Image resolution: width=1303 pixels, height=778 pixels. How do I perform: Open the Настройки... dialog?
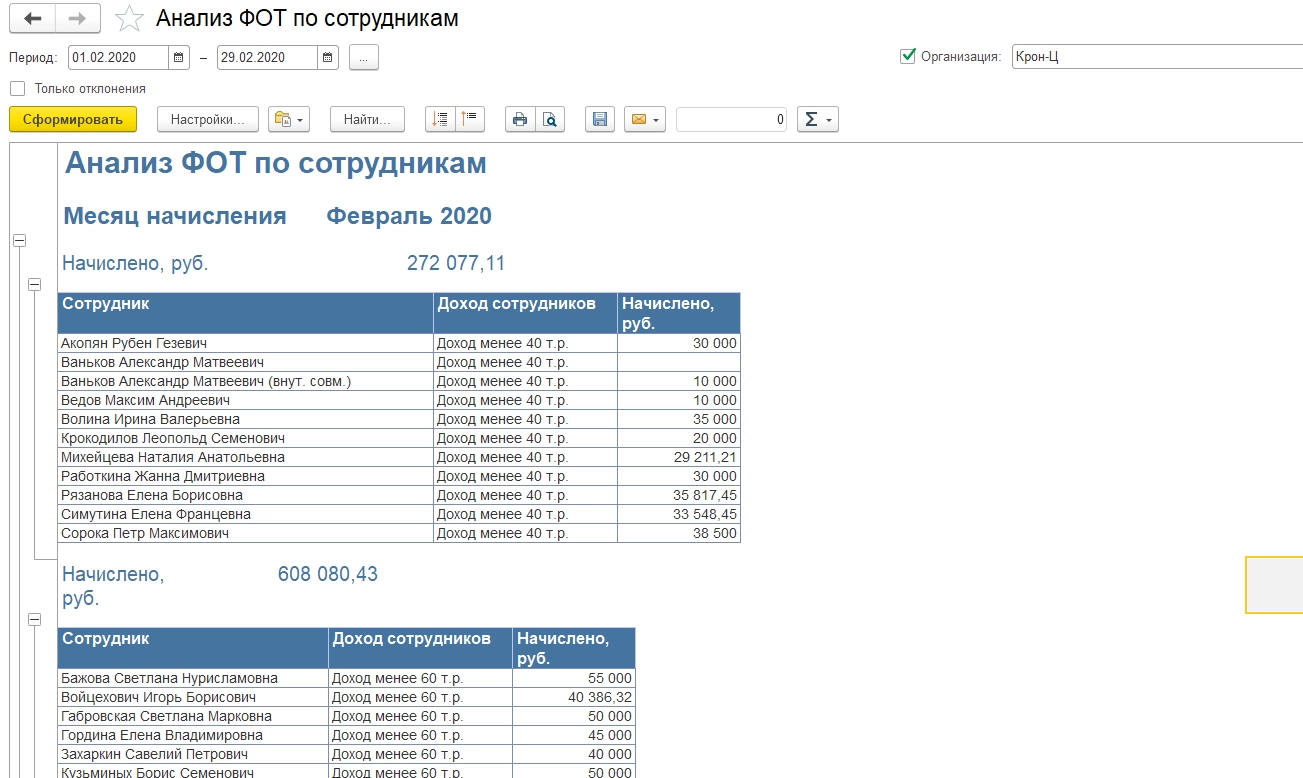tap(208, 120)
